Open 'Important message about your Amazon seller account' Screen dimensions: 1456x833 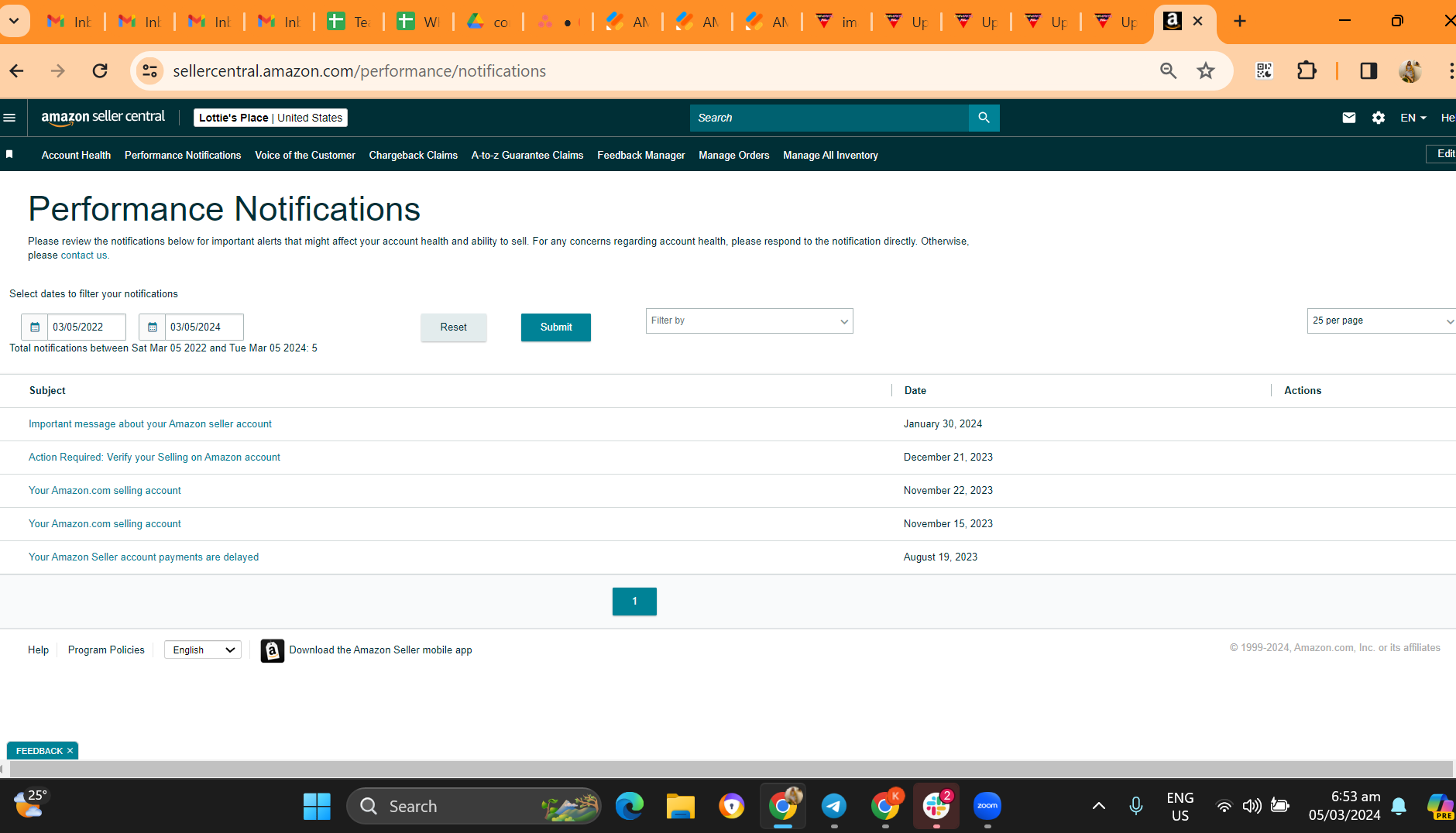(x=150, y=424)
